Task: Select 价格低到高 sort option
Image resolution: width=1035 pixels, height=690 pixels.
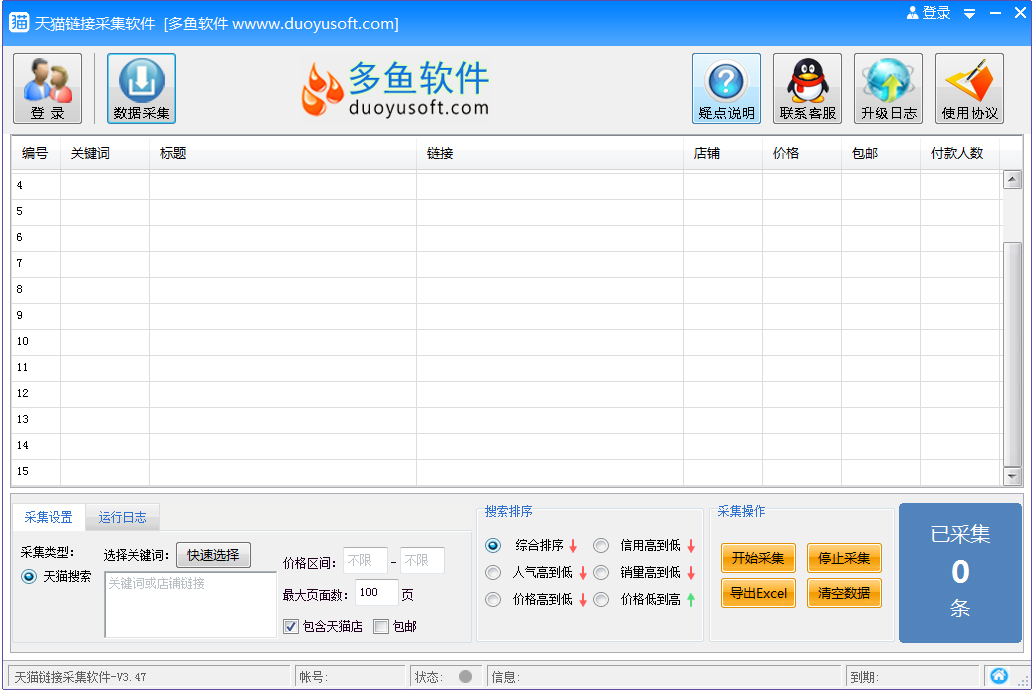Action: 601,600
